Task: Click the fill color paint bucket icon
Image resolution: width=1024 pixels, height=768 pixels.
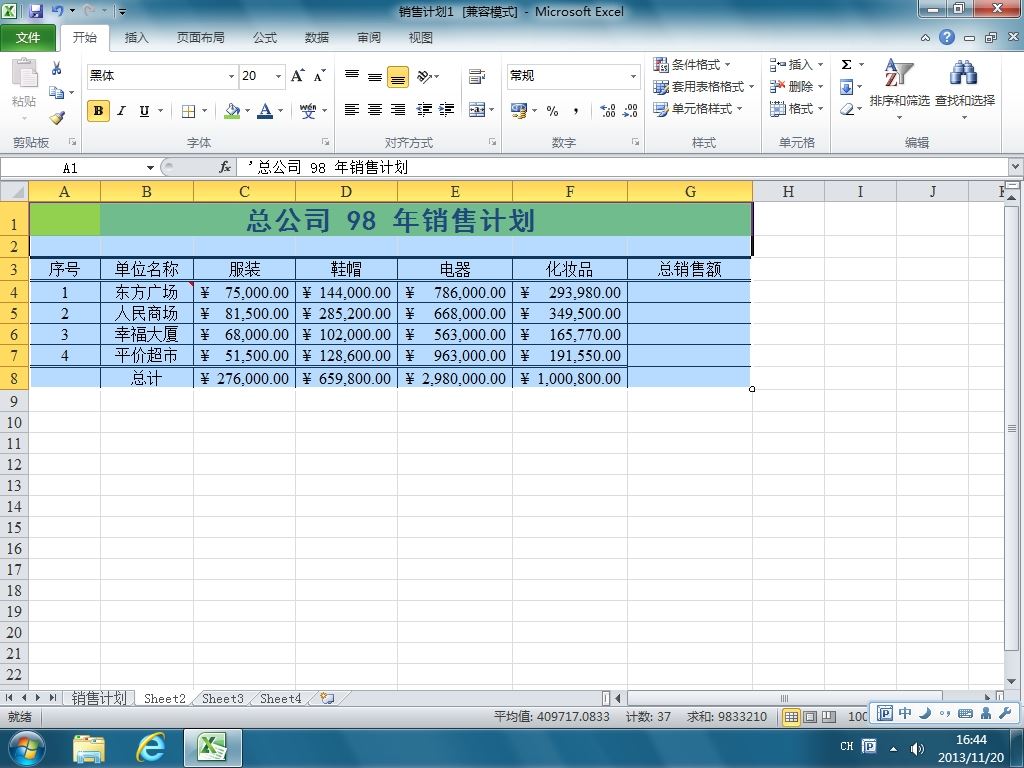Action: (x=232, y=111)
